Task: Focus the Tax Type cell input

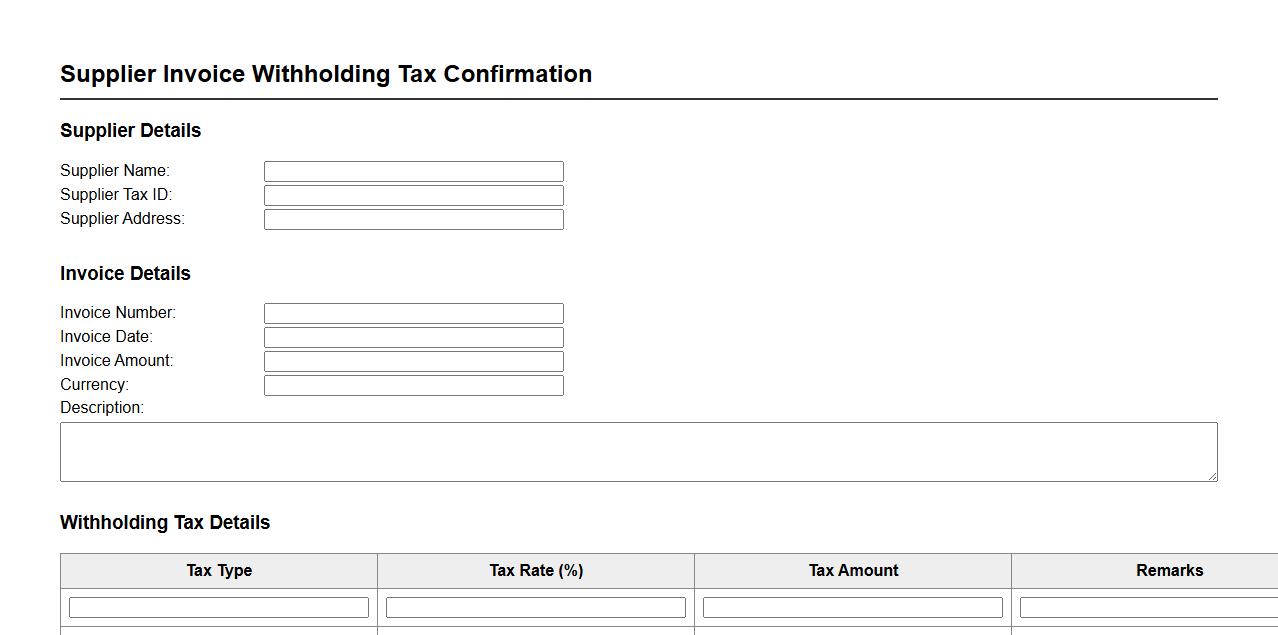Action: (x=219, y=607)
